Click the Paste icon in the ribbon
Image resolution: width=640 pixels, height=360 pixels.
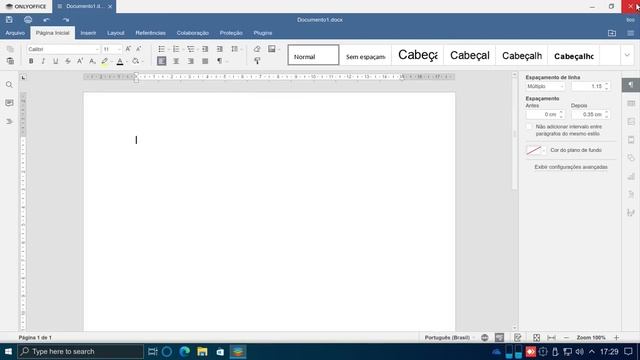pos(10,61)
